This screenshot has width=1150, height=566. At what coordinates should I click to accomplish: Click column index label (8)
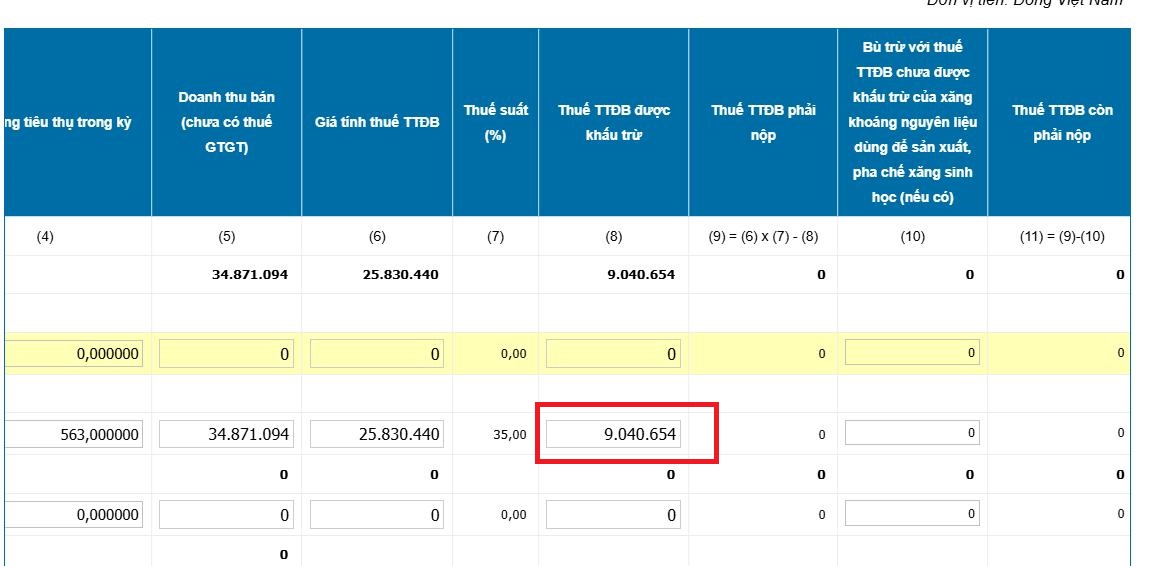click(613, 237)
